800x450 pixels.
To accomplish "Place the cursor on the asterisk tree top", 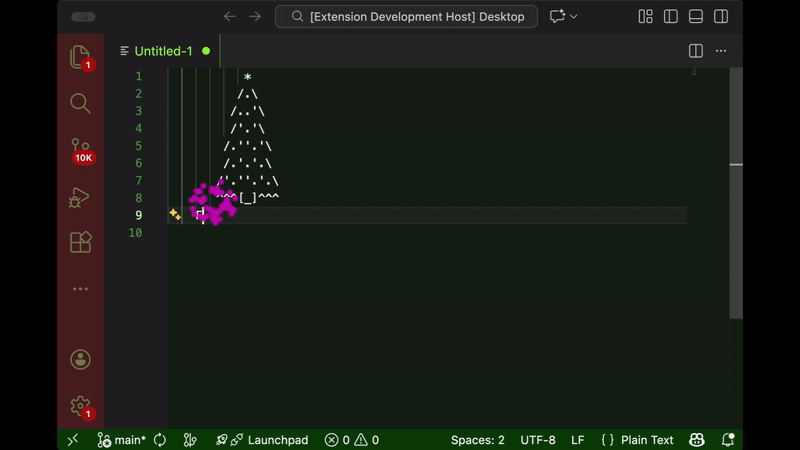I will click(247, 77).
